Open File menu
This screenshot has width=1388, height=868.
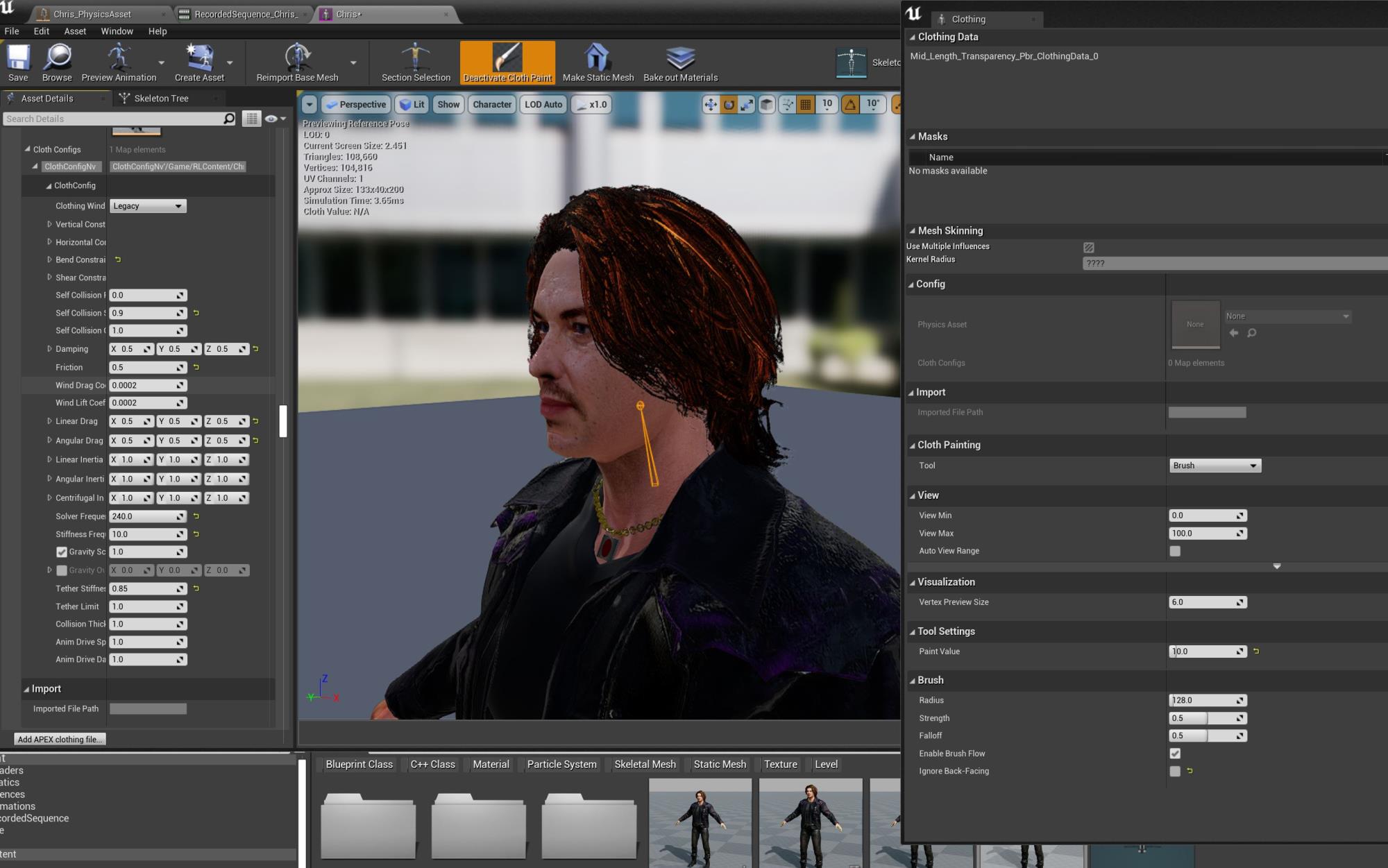[12, 31]
